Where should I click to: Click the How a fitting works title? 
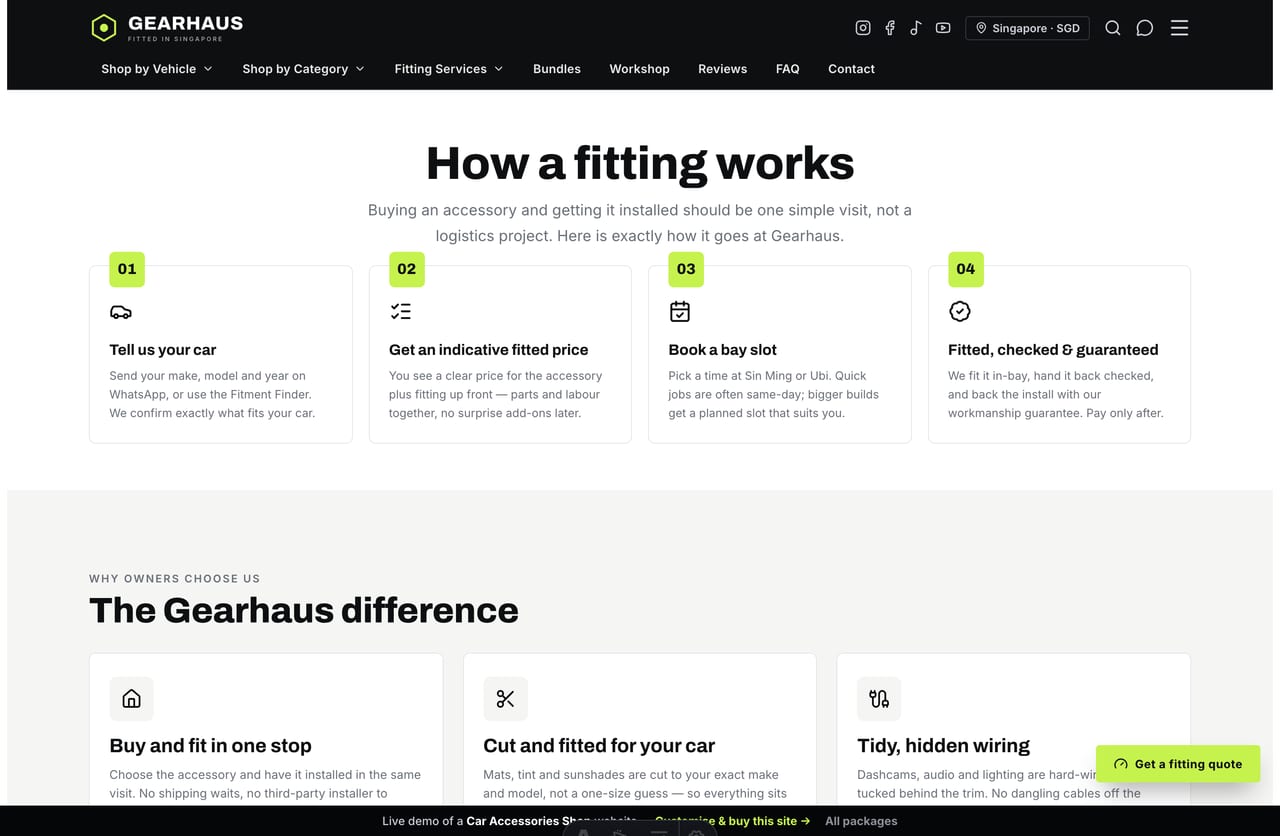click(x=640, y=164)
